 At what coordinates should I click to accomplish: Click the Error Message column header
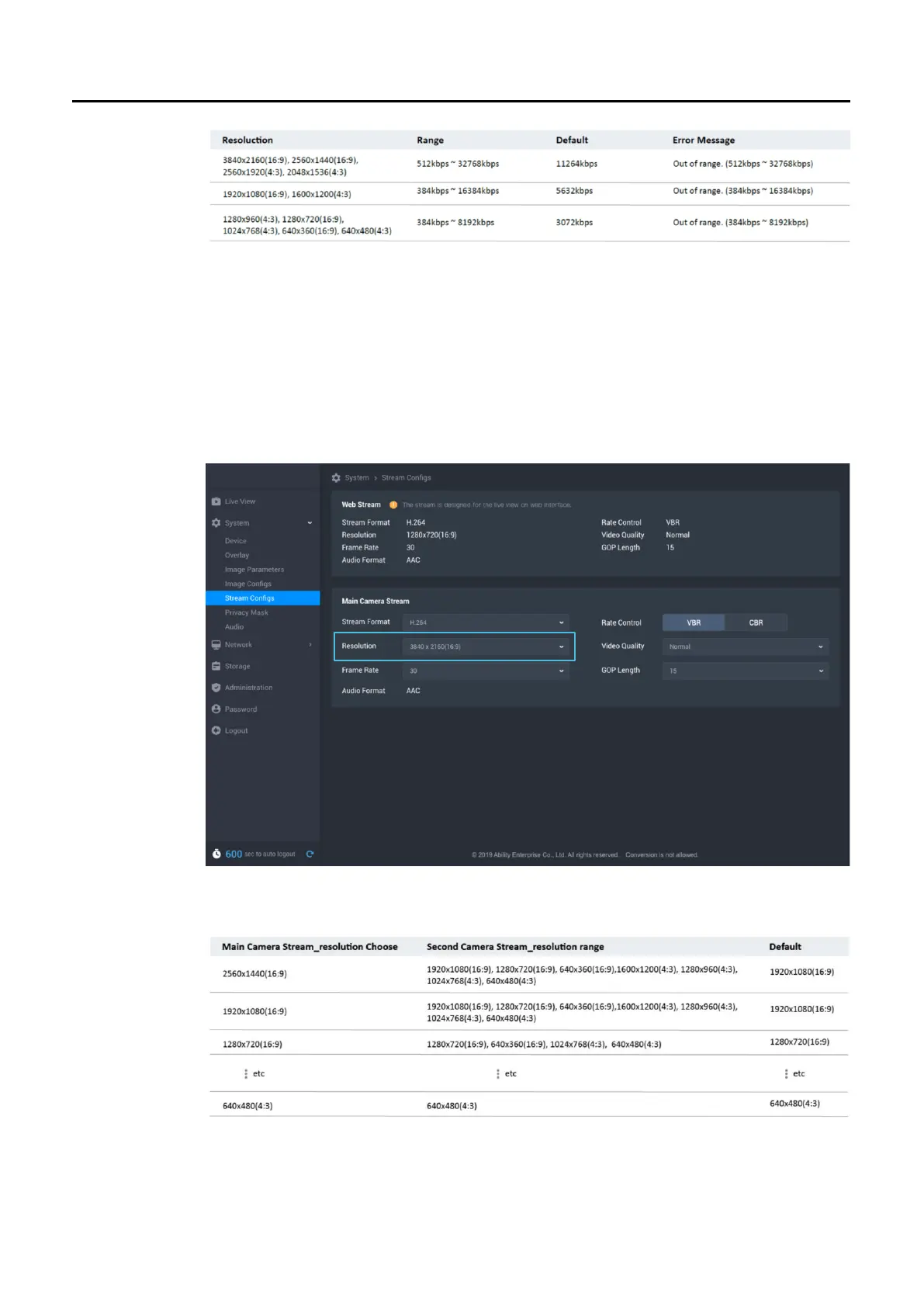point(704,140)
